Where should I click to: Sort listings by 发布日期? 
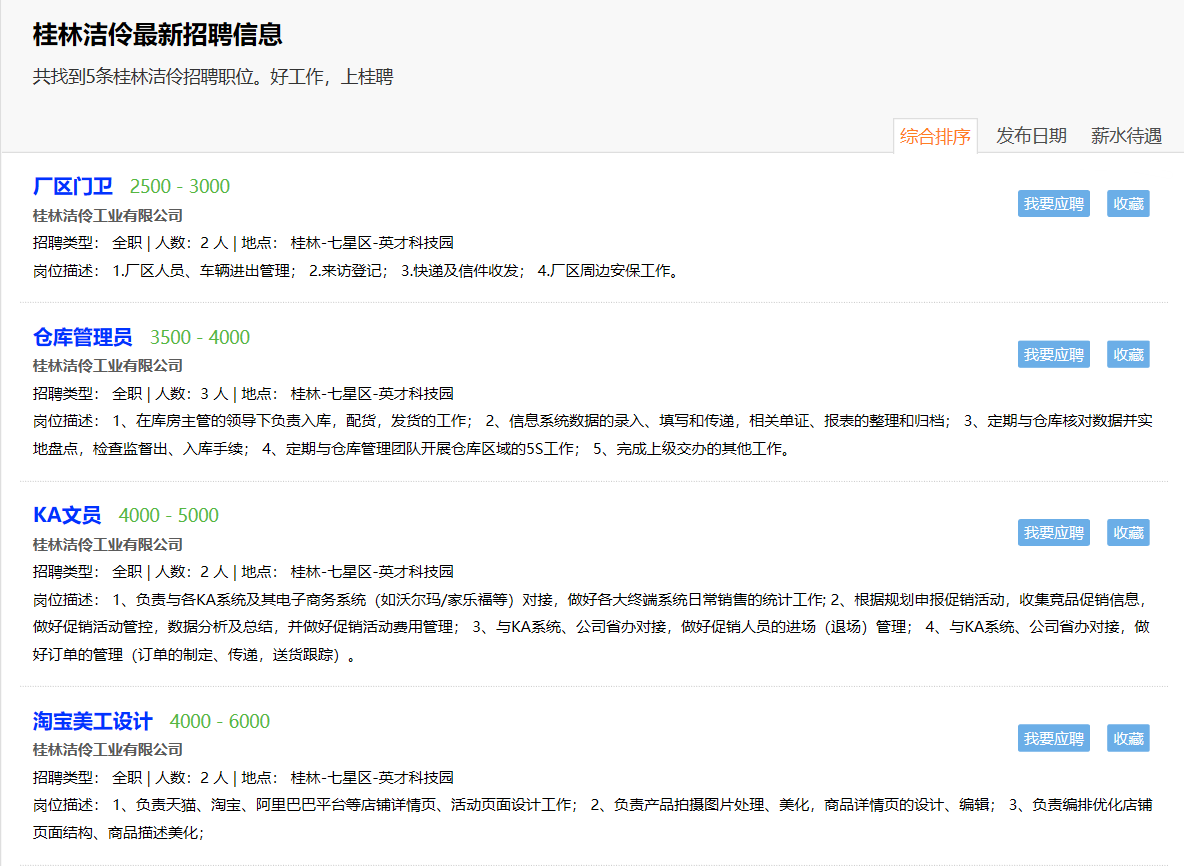pyautogui.click(x=1031, y=136)
